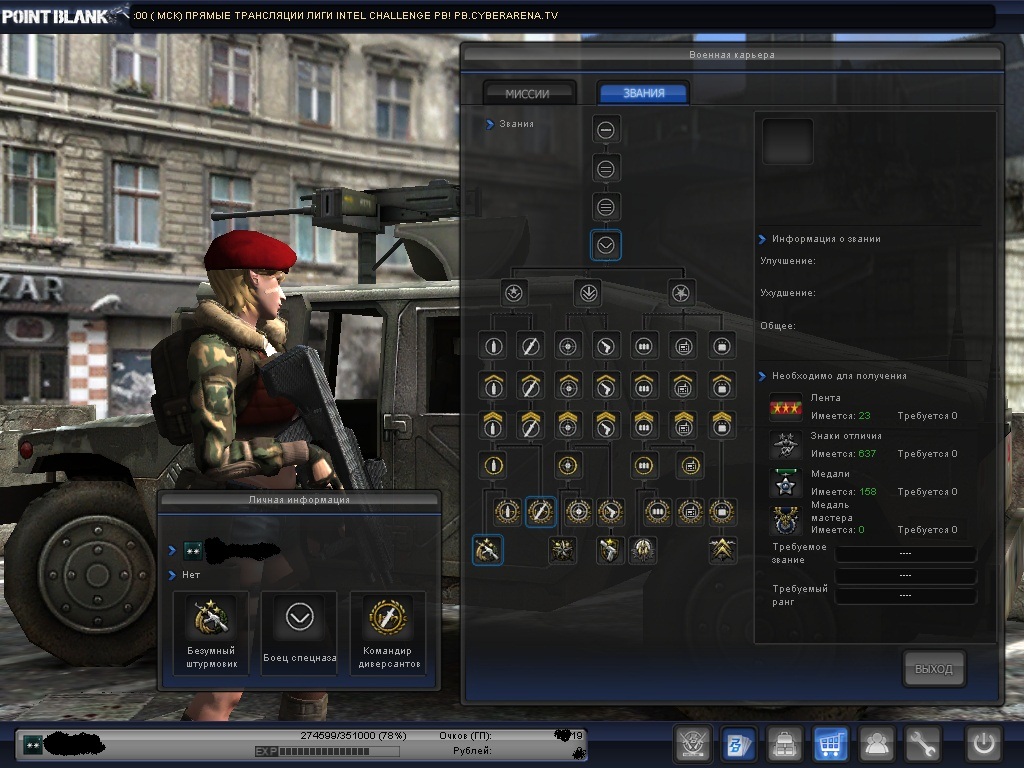Select gold-ring radio rank icon
This screenshot has width=1024, height=768.
point(690,466)
